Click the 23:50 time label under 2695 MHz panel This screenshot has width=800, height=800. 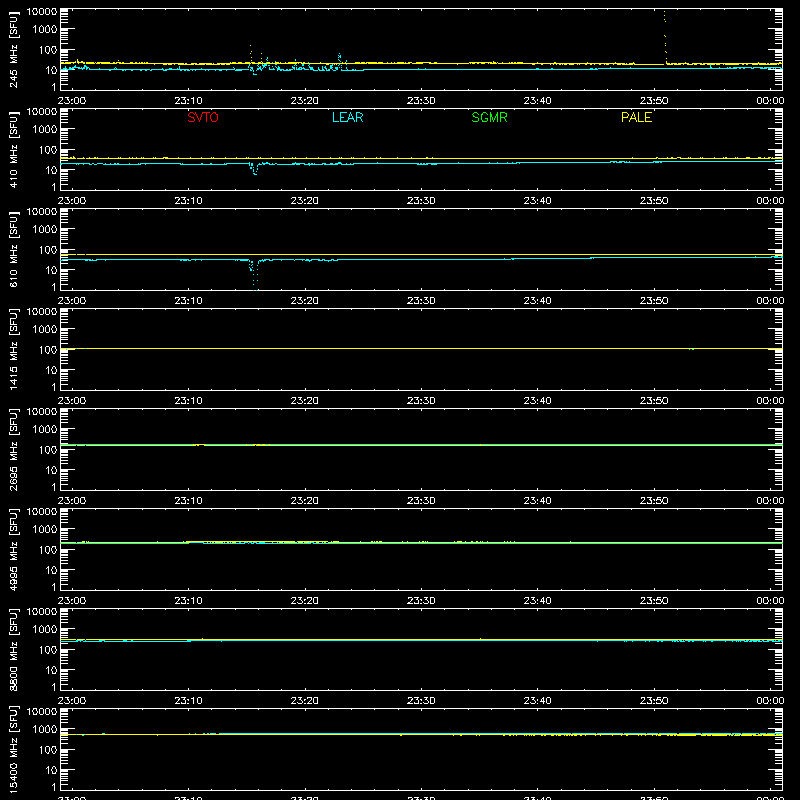tap(654, 501)
